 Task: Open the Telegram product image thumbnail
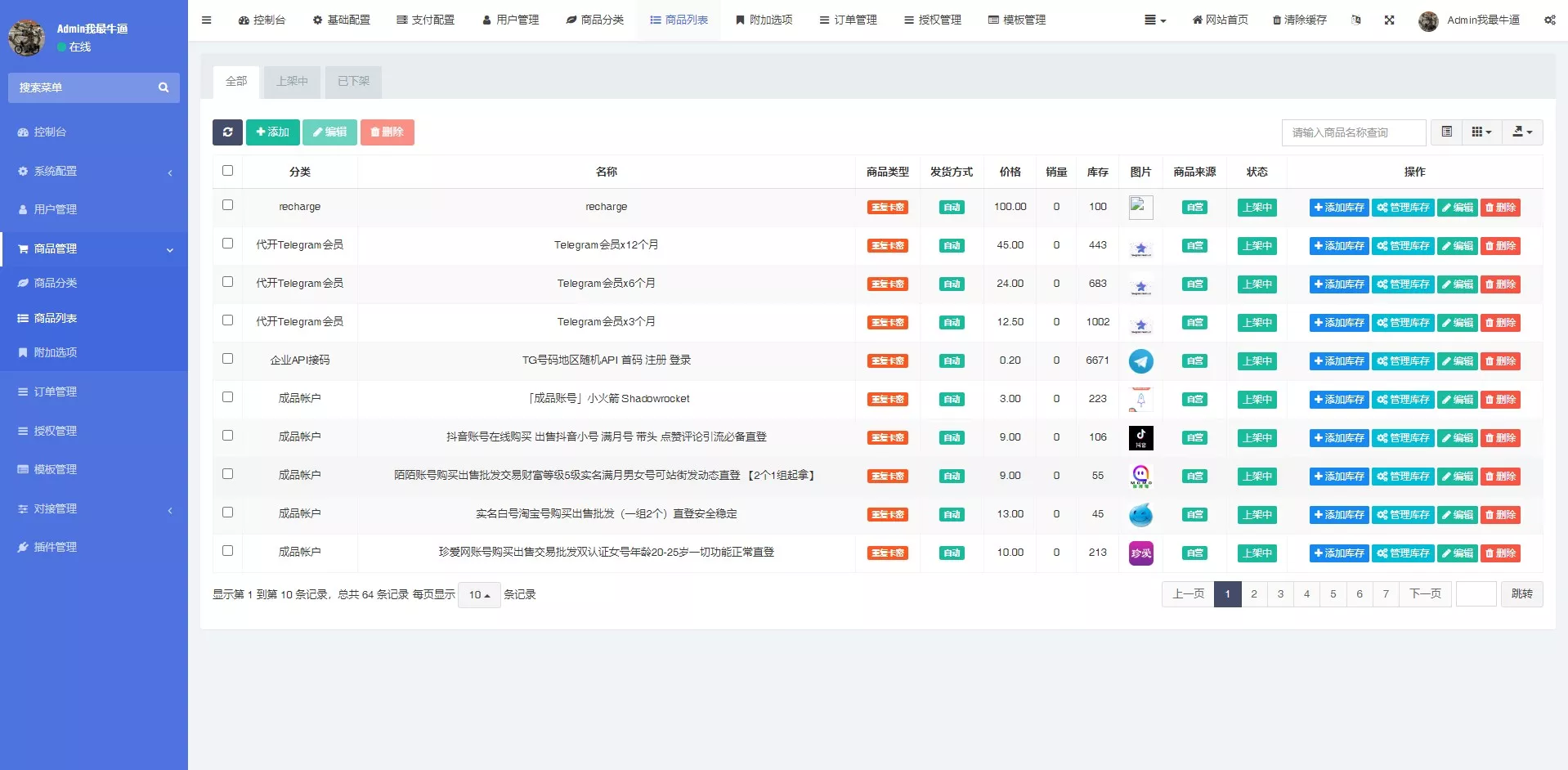(x=1140, y=361)
